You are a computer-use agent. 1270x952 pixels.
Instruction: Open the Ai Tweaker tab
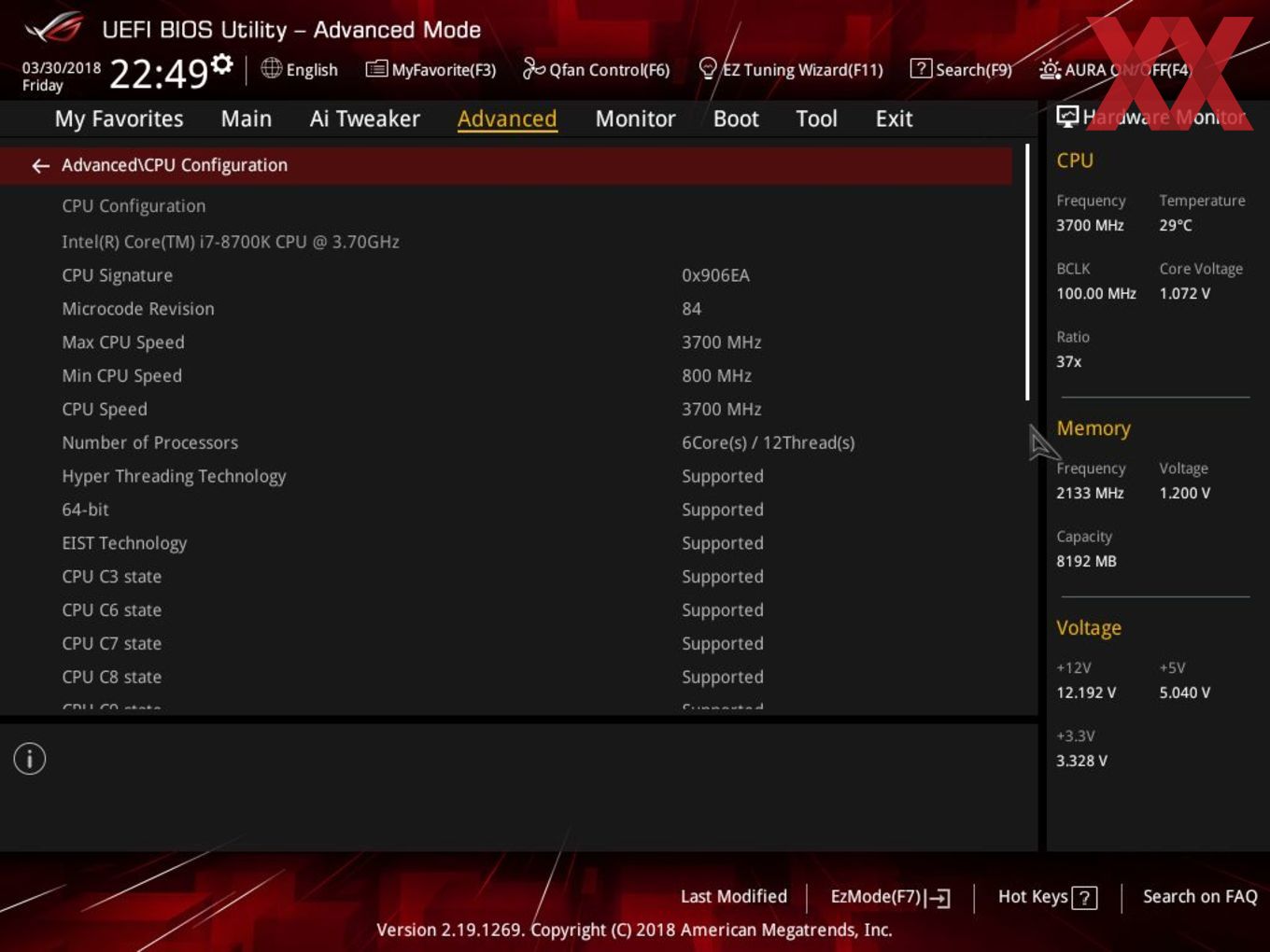tap(365, 119)
